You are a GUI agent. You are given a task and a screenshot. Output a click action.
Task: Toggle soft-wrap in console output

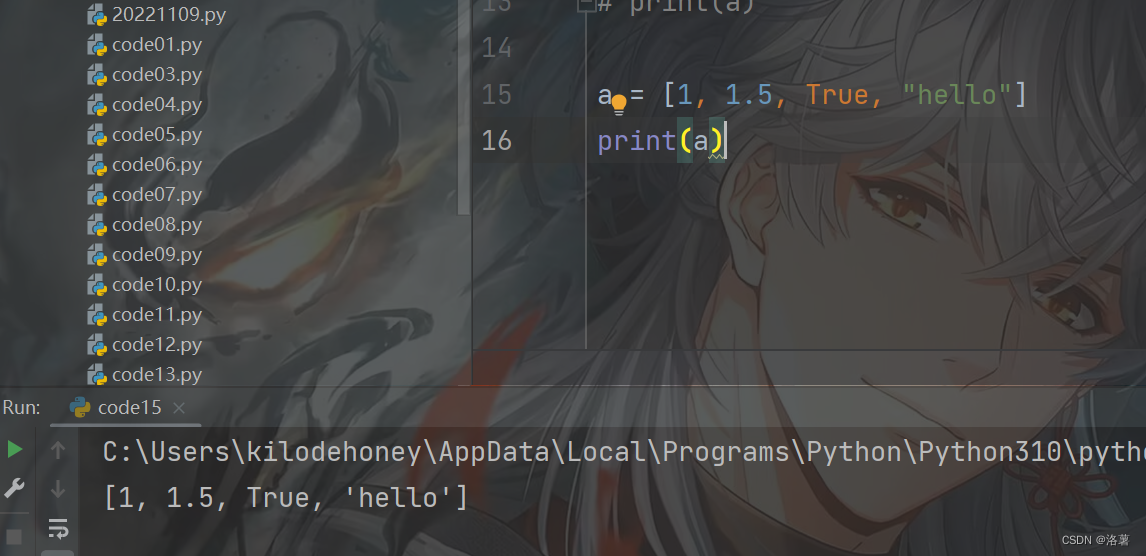point(58,528)
